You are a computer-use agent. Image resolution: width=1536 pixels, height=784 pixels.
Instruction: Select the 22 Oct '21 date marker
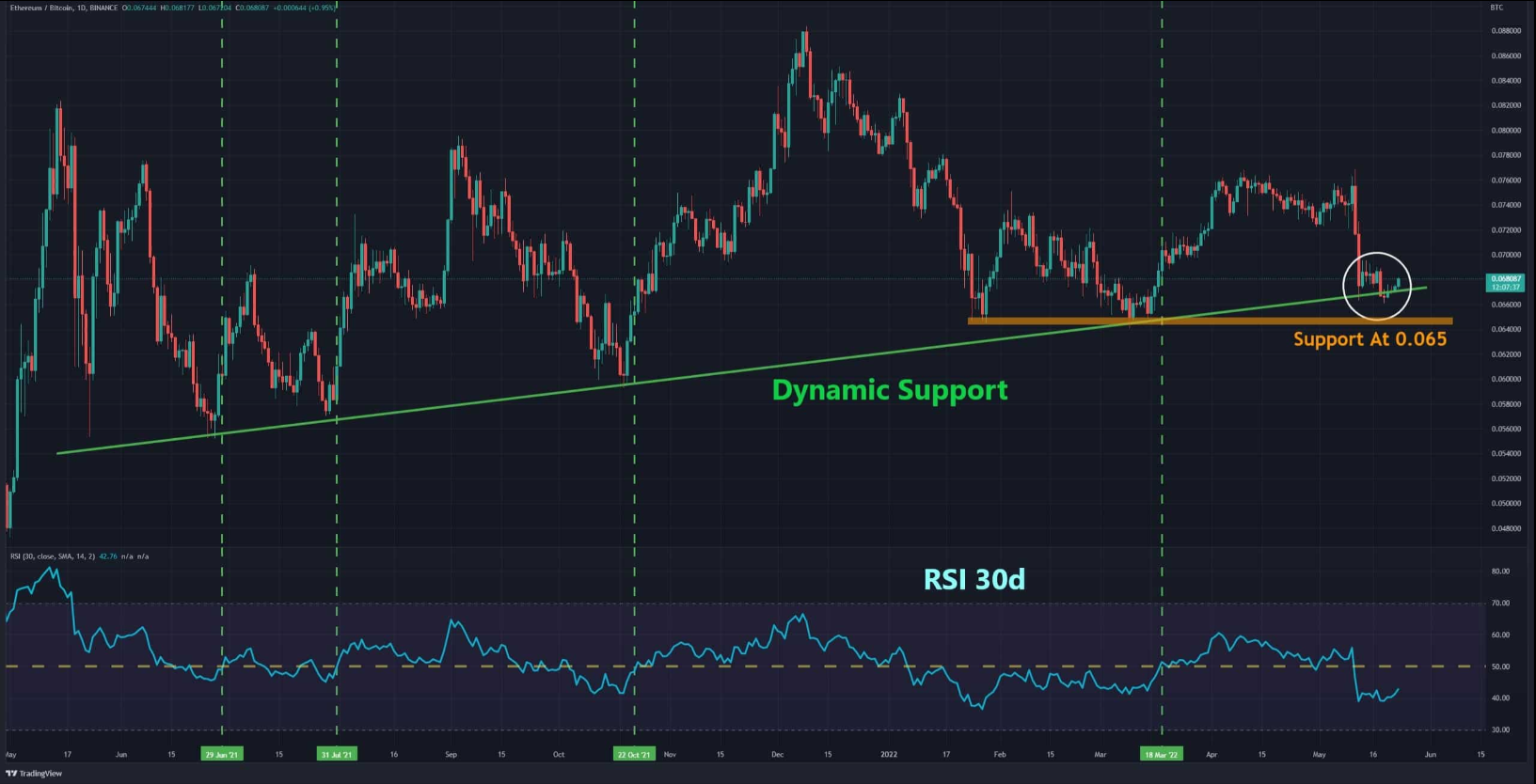click(634, 754)
